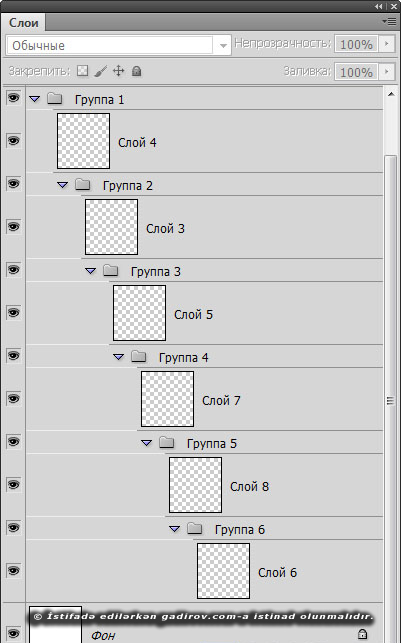
Task: Hide the Слой 4 layer
Action: (x=14, y=141)
